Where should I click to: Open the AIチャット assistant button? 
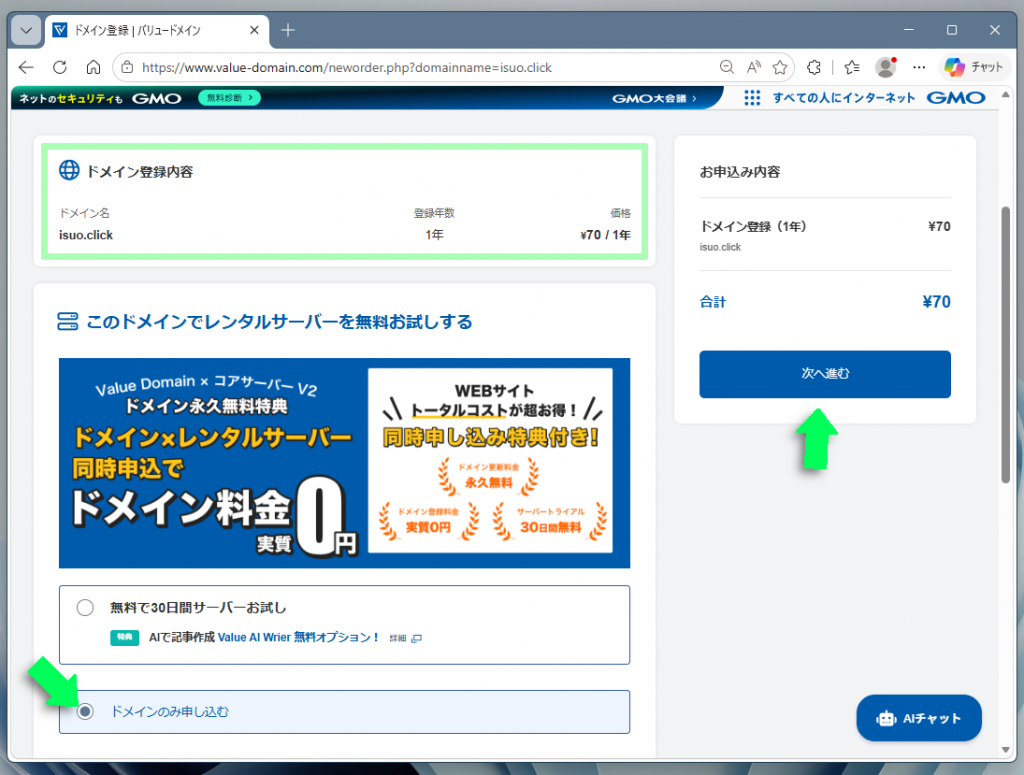point(919,718)
